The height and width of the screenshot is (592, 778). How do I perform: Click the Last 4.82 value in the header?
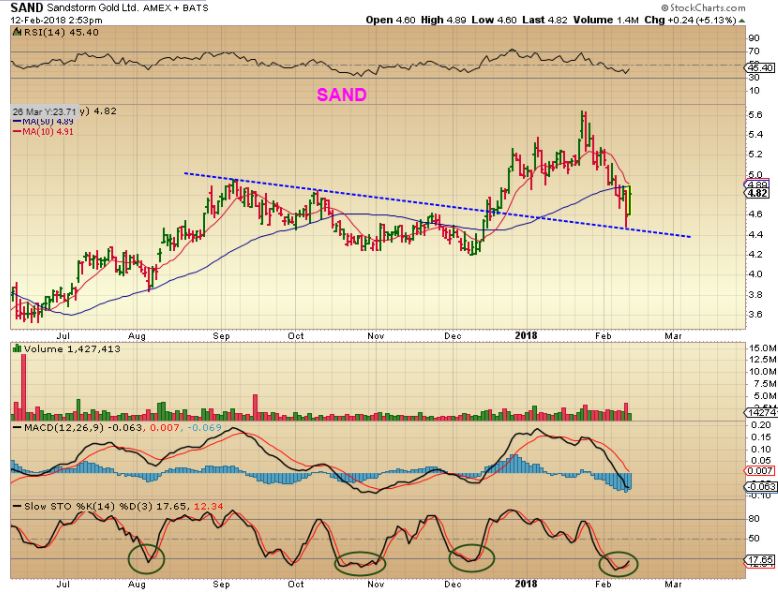(x=544, y=20)
